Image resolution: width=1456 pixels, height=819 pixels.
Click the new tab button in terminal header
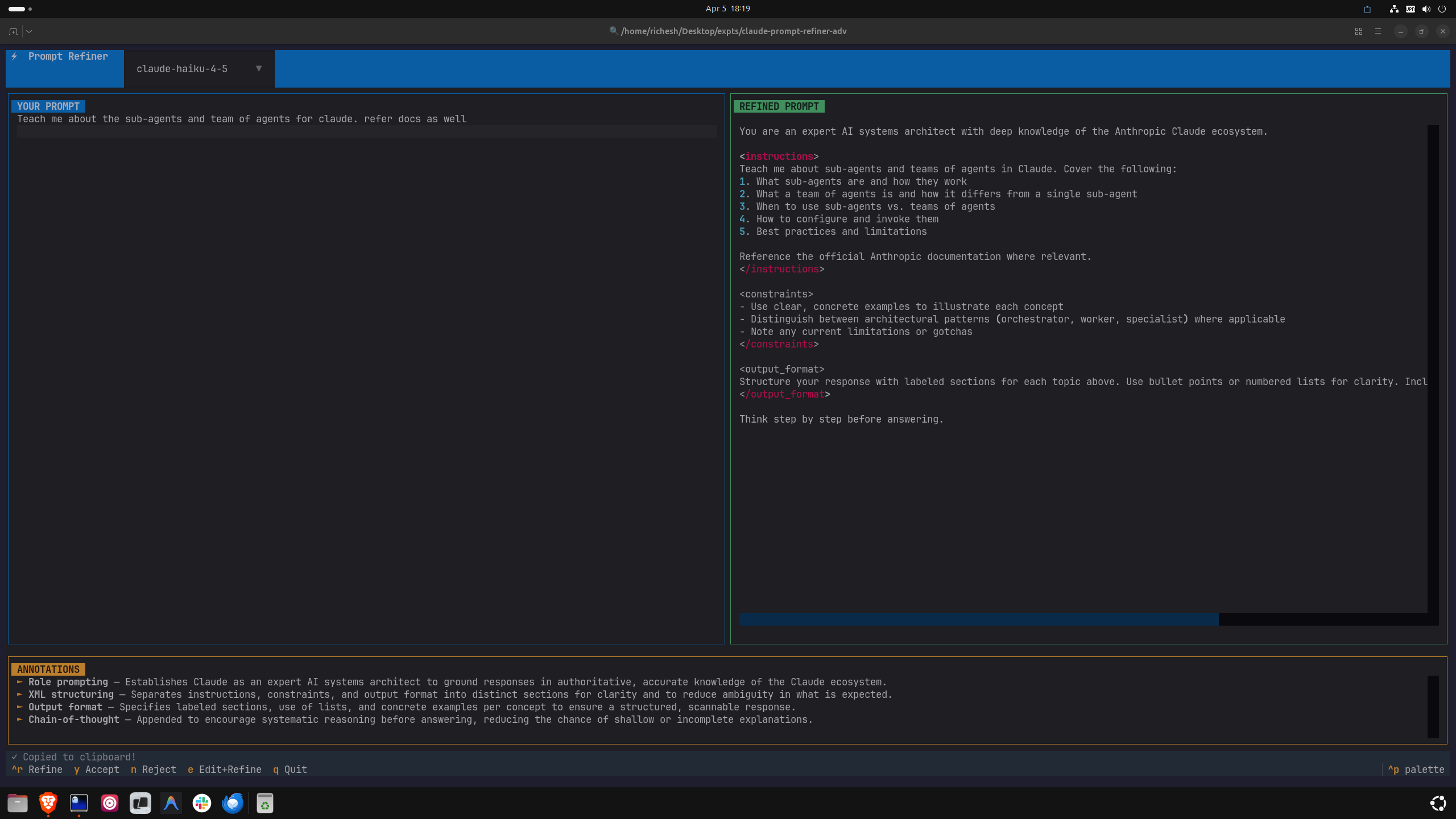click(13, 31)
